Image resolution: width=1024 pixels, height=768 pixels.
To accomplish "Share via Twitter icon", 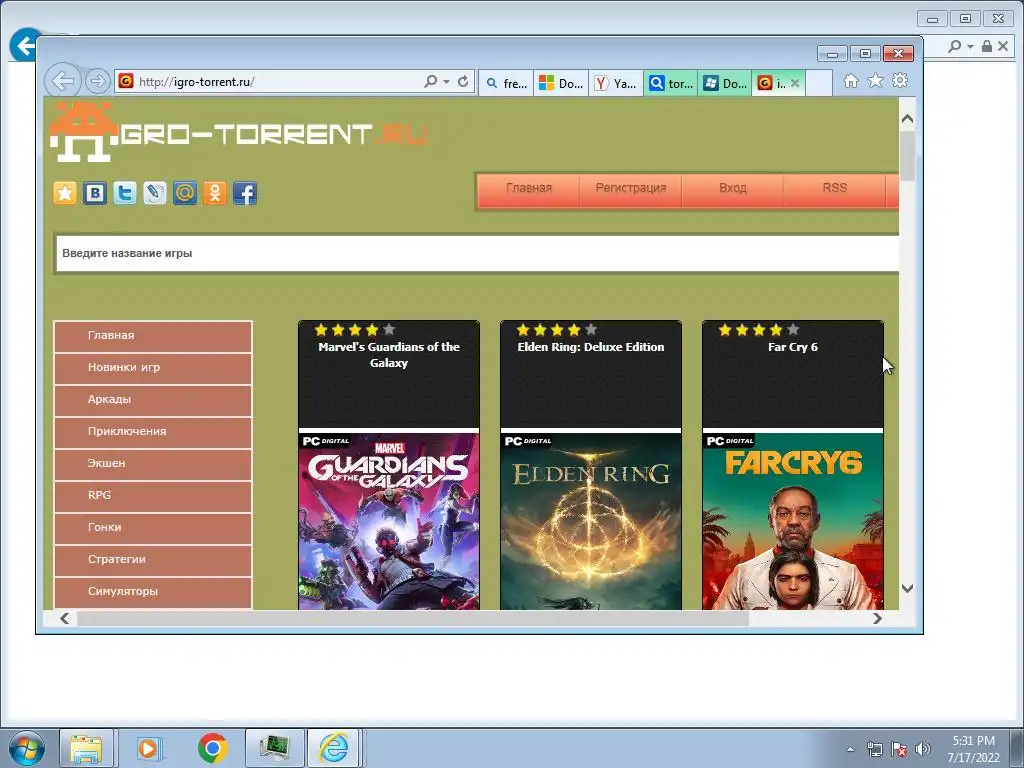I will tap(125, 193).
